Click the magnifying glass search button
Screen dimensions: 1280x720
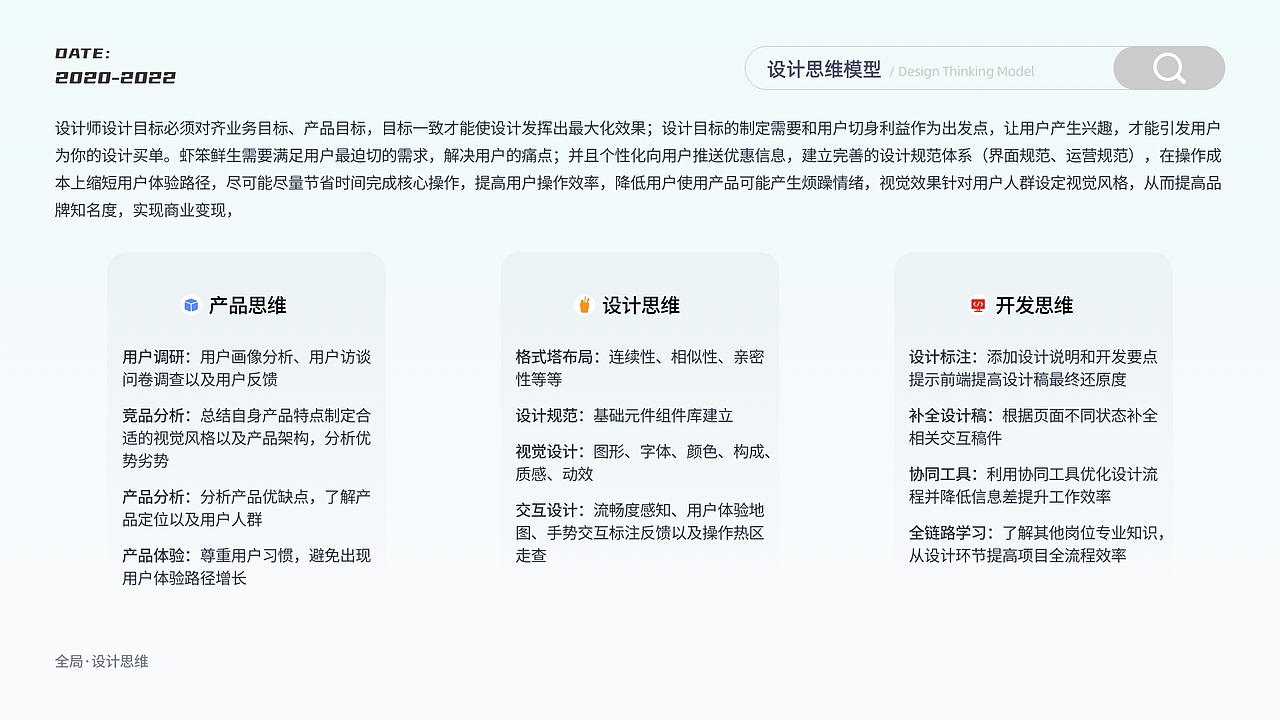click(x=1169, y=68)
